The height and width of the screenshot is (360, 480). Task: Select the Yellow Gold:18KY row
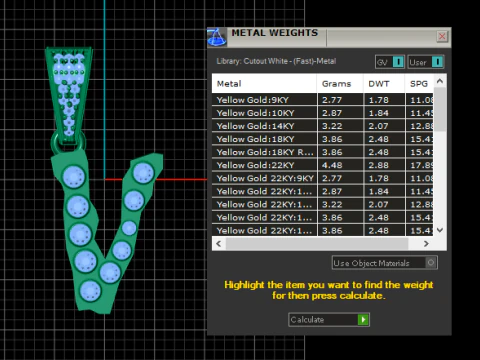click(323, 139)
